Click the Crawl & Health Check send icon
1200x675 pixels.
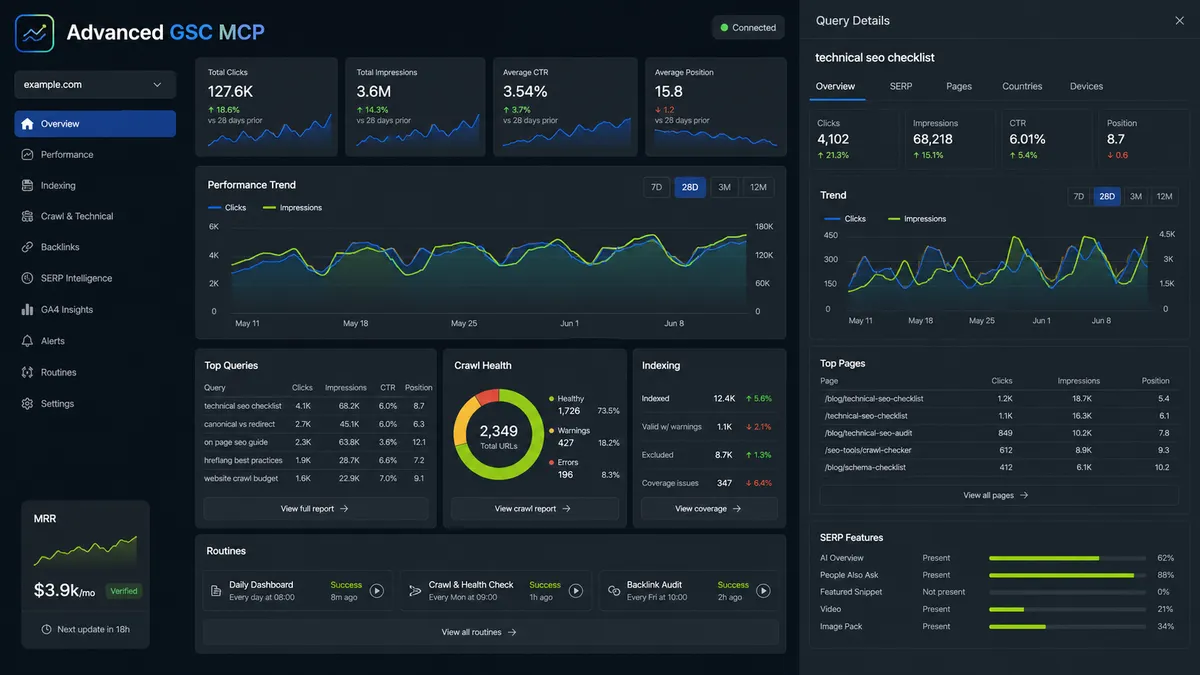pyautogui.click(x=415, y=591)
